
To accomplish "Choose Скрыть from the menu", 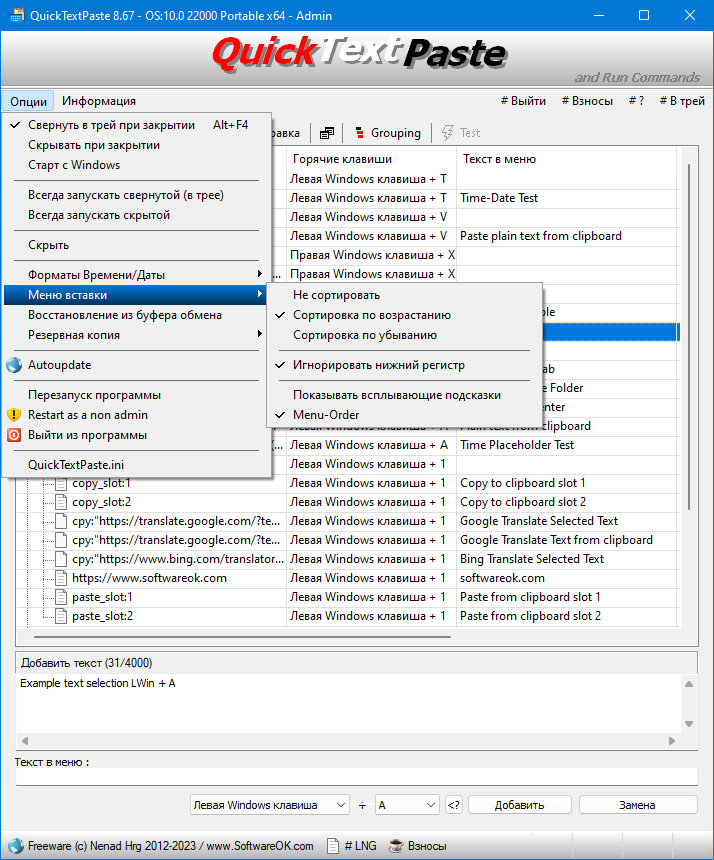I will pos(137,245).
